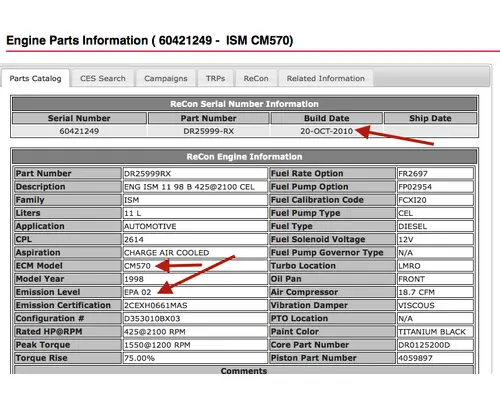Select Torque Rise value 75.00%
500x400 pixels.
(x=195, y=358)
